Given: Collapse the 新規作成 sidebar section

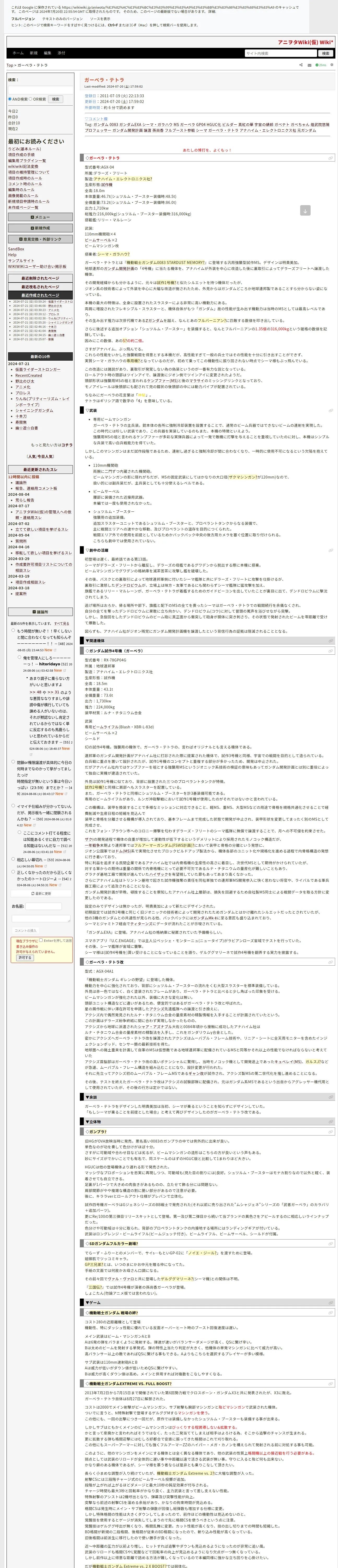Looking at the screenshot, I should click(x=40, y=228).
